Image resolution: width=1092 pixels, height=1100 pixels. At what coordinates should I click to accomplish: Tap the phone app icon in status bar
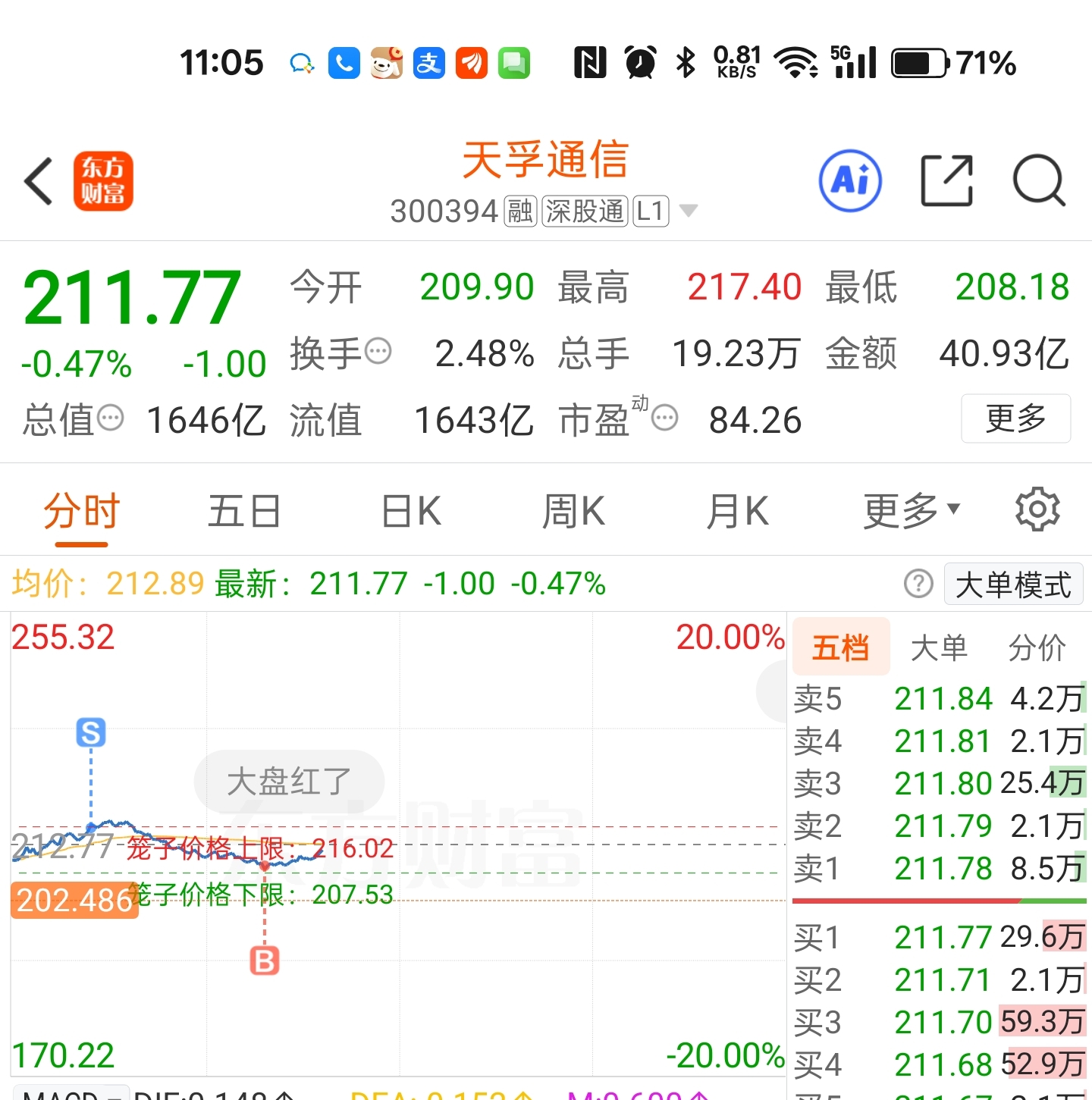point(344,63)
